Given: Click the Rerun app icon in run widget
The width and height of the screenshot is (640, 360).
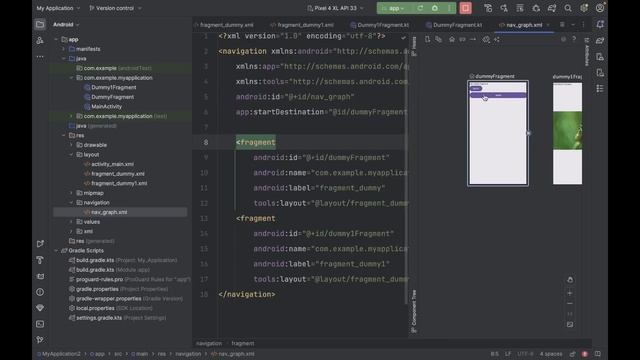Looking at the screenshot, I should point(420,8).
